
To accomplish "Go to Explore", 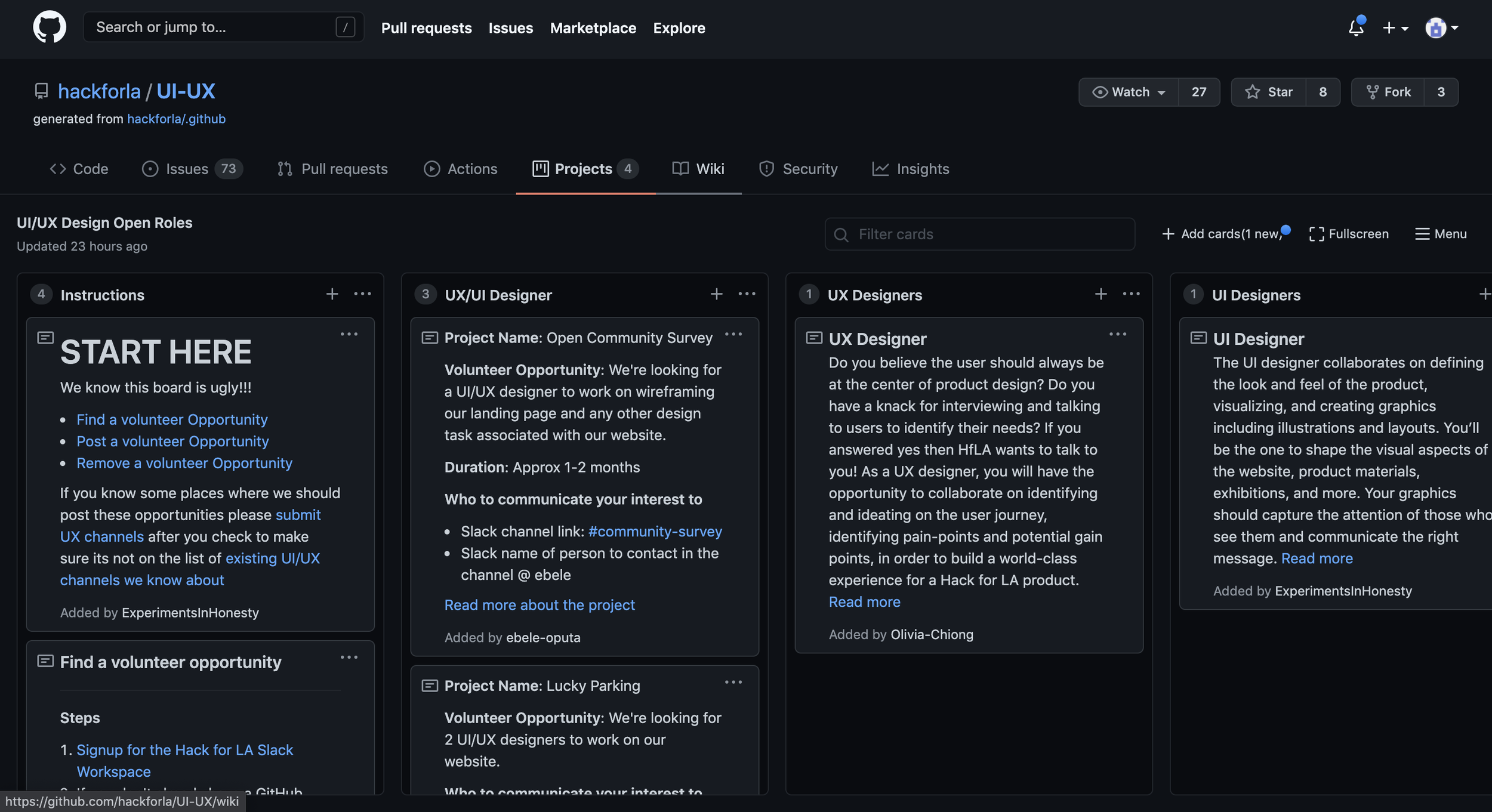I will click(679, 28).
